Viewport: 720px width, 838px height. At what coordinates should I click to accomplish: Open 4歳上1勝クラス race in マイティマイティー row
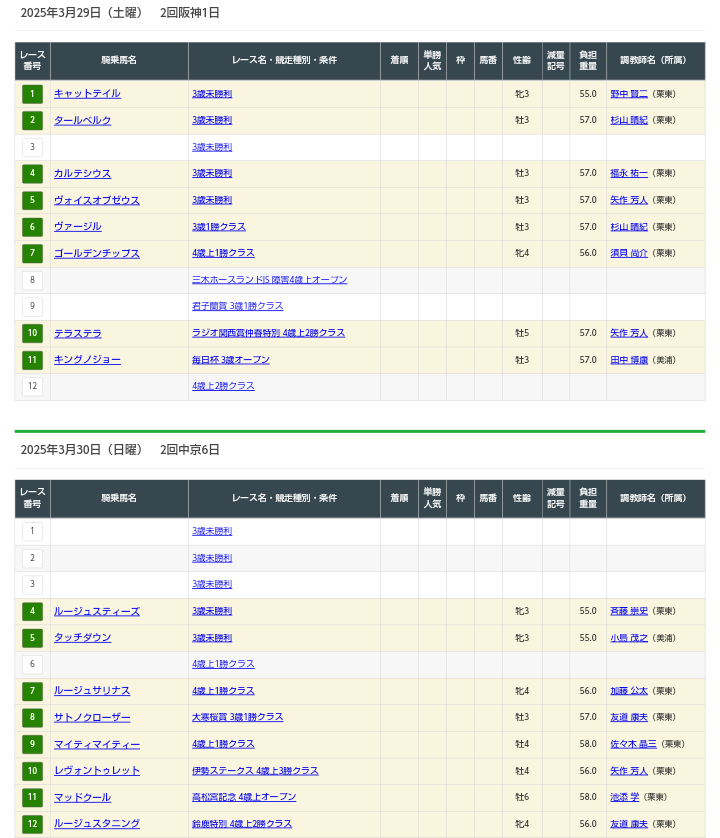223,744
